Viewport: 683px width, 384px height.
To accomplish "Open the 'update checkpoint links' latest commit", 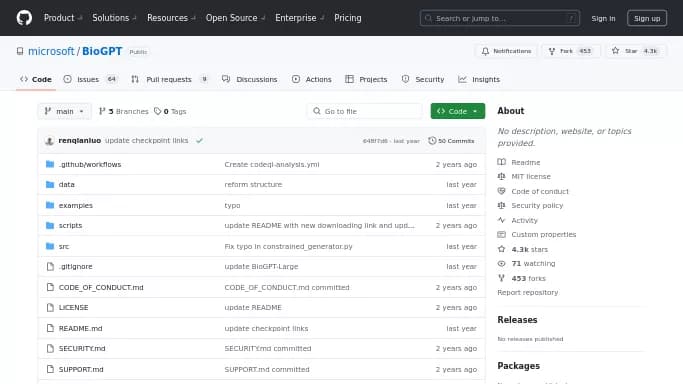I will [x=146, y=141].
